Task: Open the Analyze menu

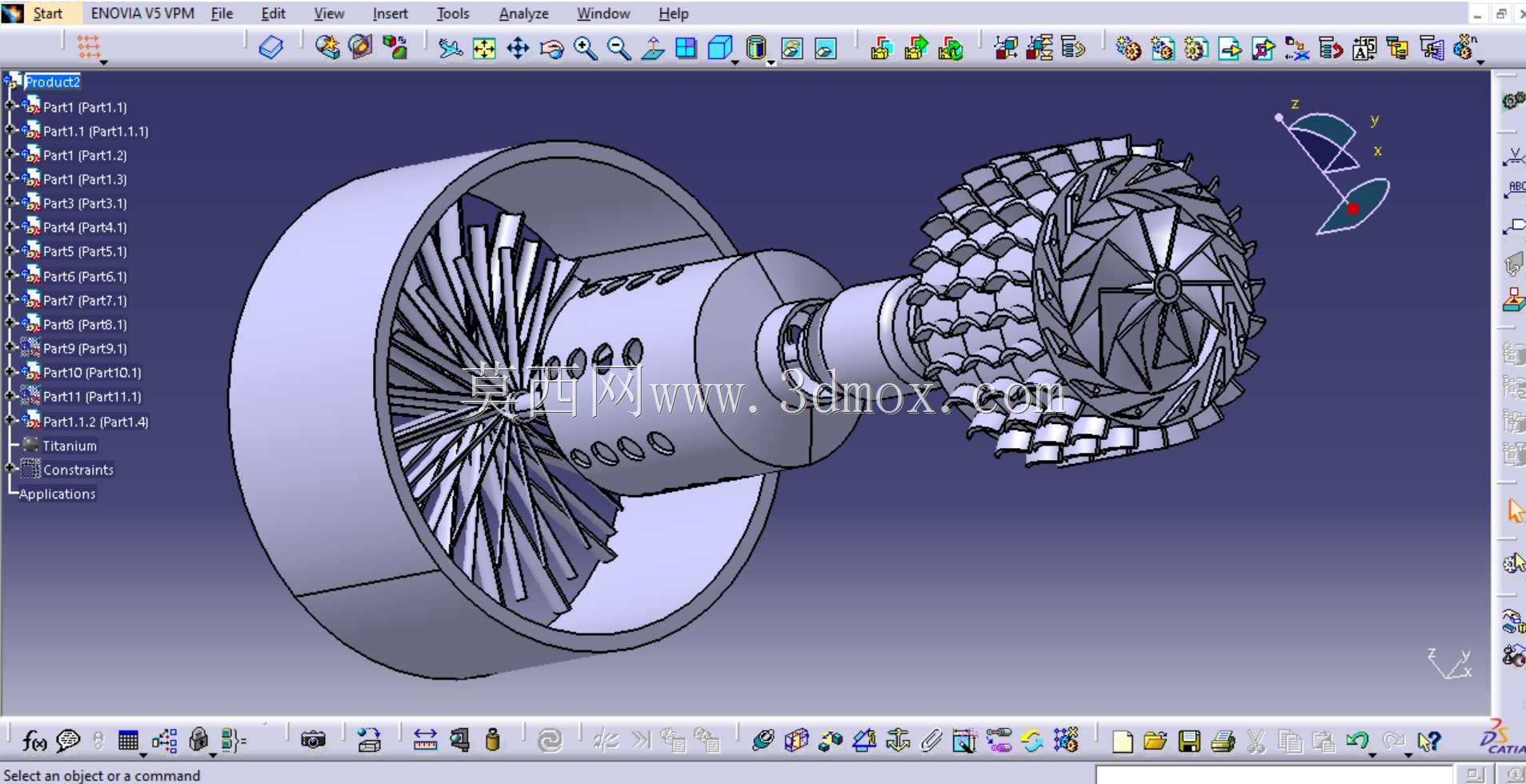Action: point(523,14)
